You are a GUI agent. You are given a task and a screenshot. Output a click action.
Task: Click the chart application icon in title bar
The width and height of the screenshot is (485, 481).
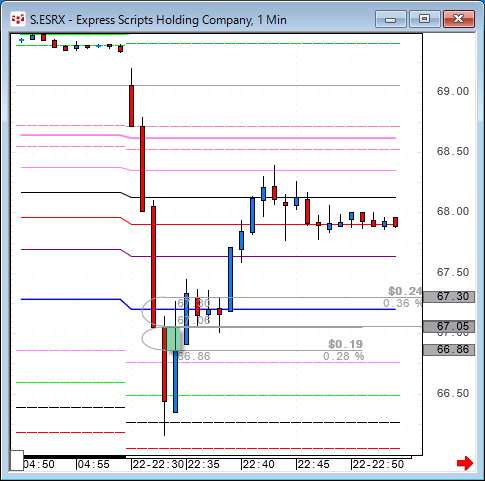click(18, 19)
